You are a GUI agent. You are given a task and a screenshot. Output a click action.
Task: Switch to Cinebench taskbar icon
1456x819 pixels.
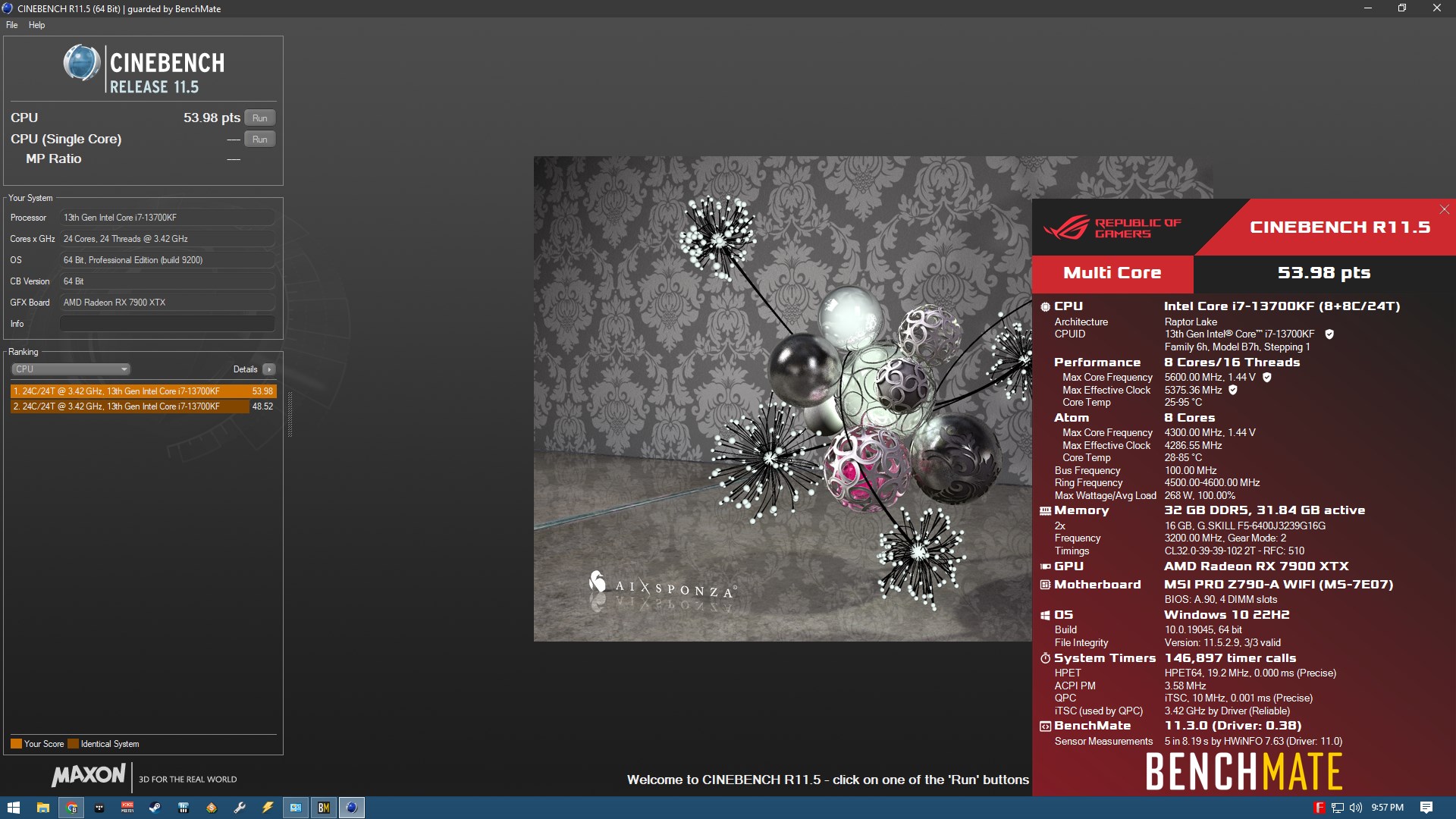pos(351,808)
